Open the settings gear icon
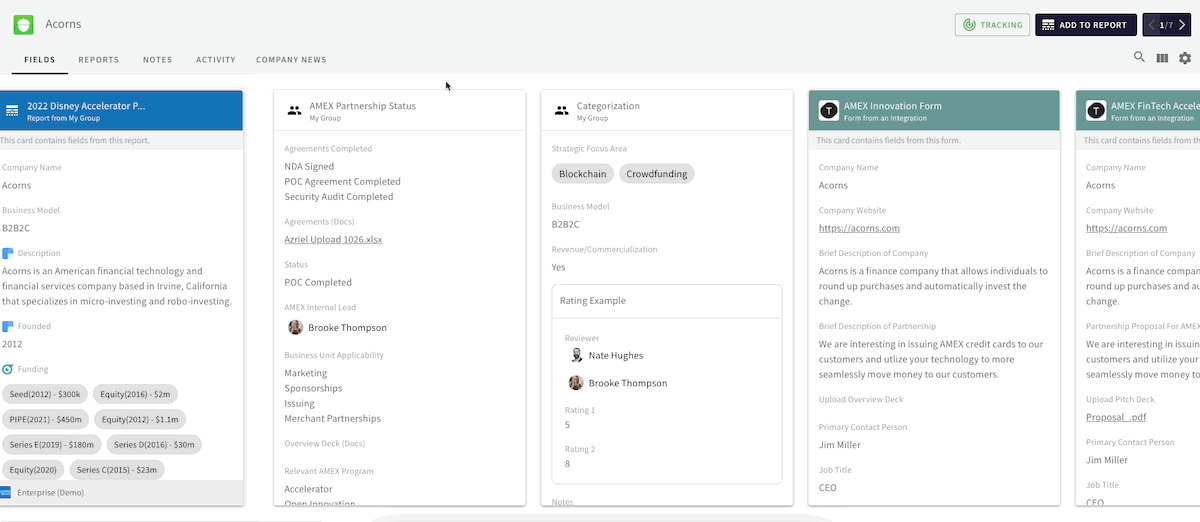The image size is (1200, 522). point(1185,59)
